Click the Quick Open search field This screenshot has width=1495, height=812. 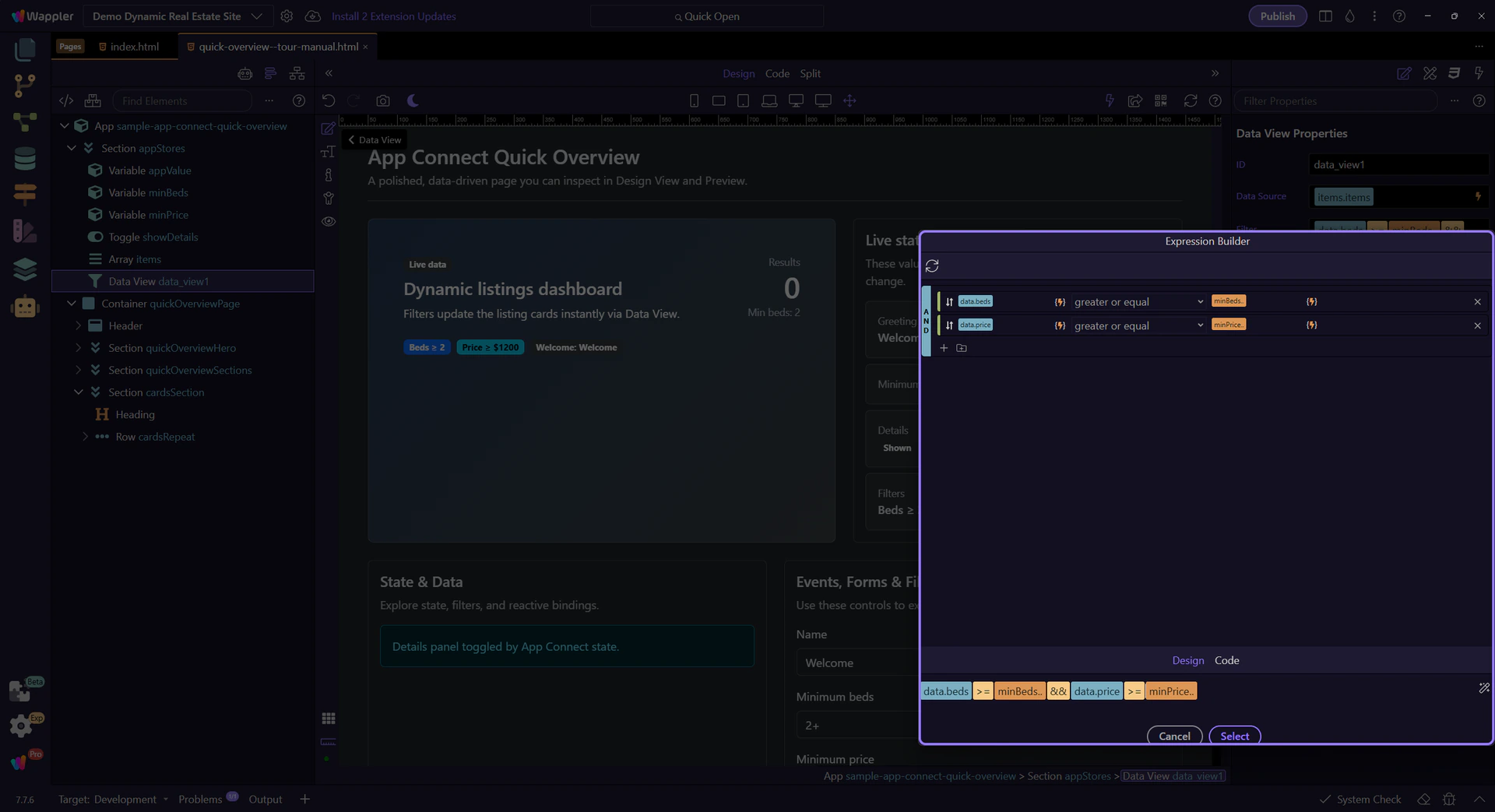(x=707, y=16)
